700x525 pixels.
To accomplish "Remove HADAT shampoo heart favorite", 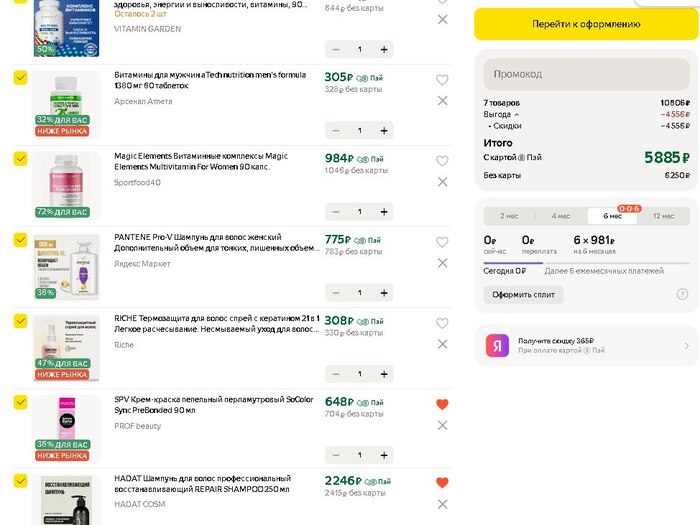I will (x=442, y=482).
